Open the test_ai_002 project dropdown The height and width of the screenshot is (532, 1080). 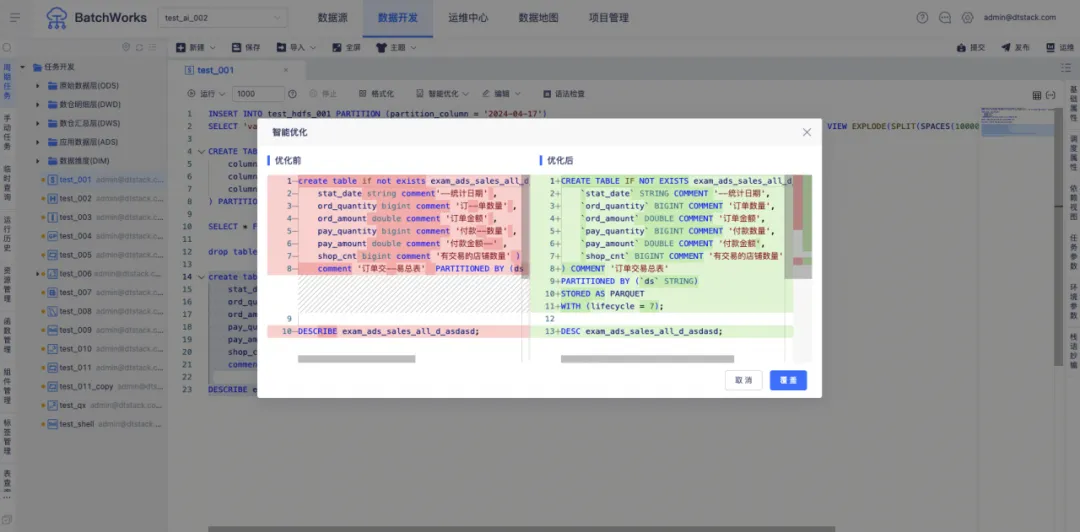pos(221,17)
